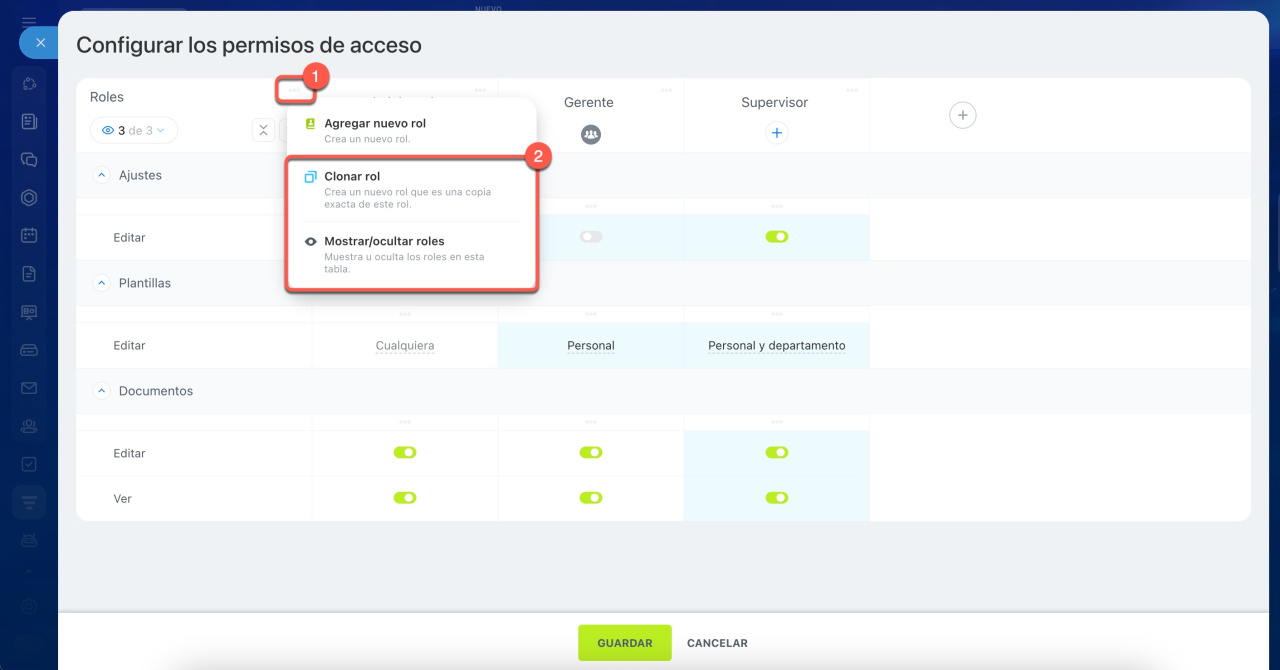Viewport: 1280px width, 670px height.
Task: Enable Gerente's Ajustes Editar toggle
Action: tap(591, 237)
